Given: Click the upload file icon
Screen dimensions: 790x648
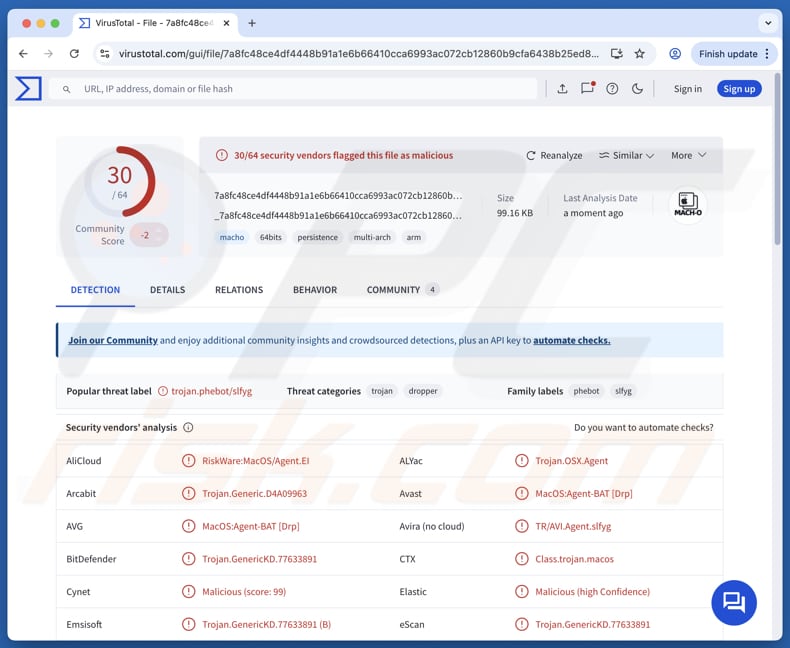Looking at the screenshot, I should pos(562,89).
